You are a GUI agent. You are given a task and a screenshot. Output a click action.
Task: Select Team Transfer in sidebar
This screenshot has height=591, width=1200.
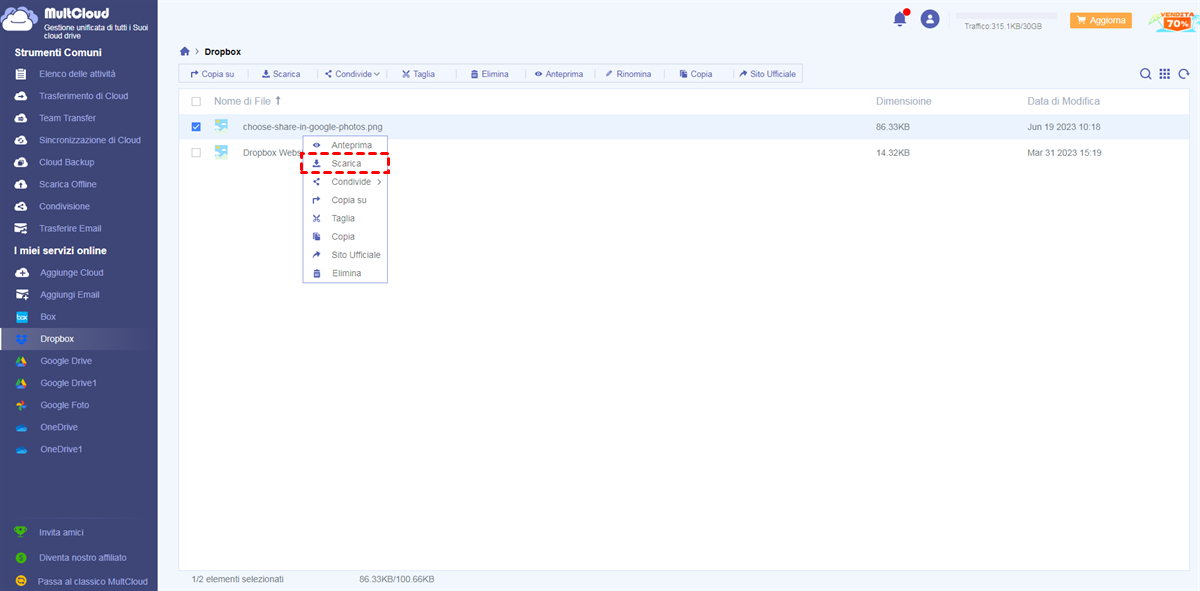point(68,118)
